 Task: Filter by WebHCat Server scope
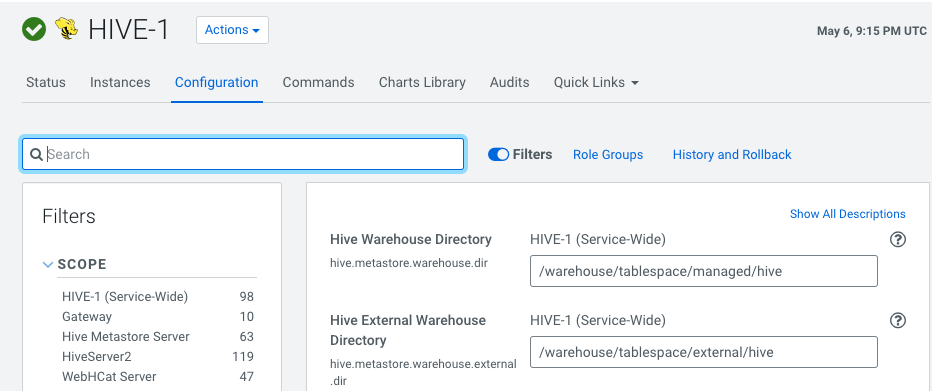tap(109, 377)
